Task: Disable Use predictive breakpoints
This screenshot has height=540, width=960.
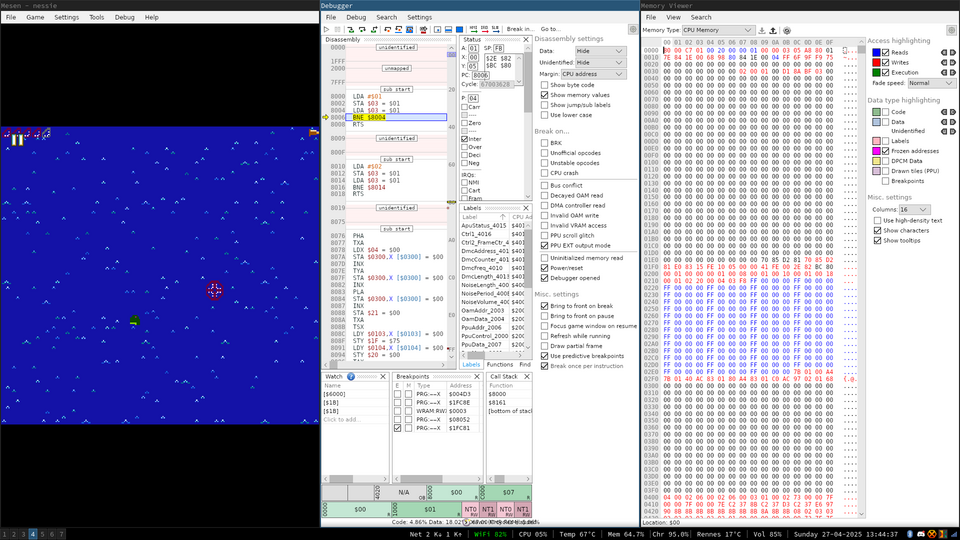Action: pos(544,356)
